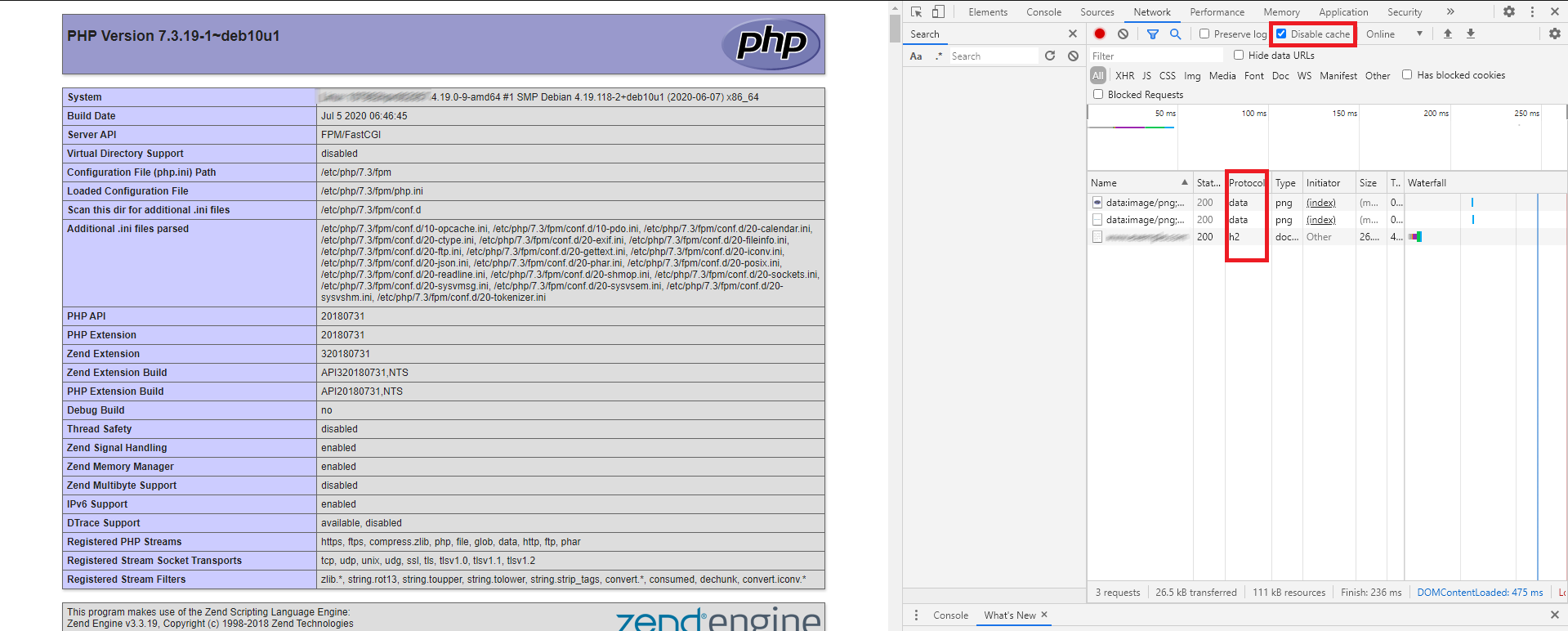Toggle the network filter funnel icon

tap(1152, 34)
